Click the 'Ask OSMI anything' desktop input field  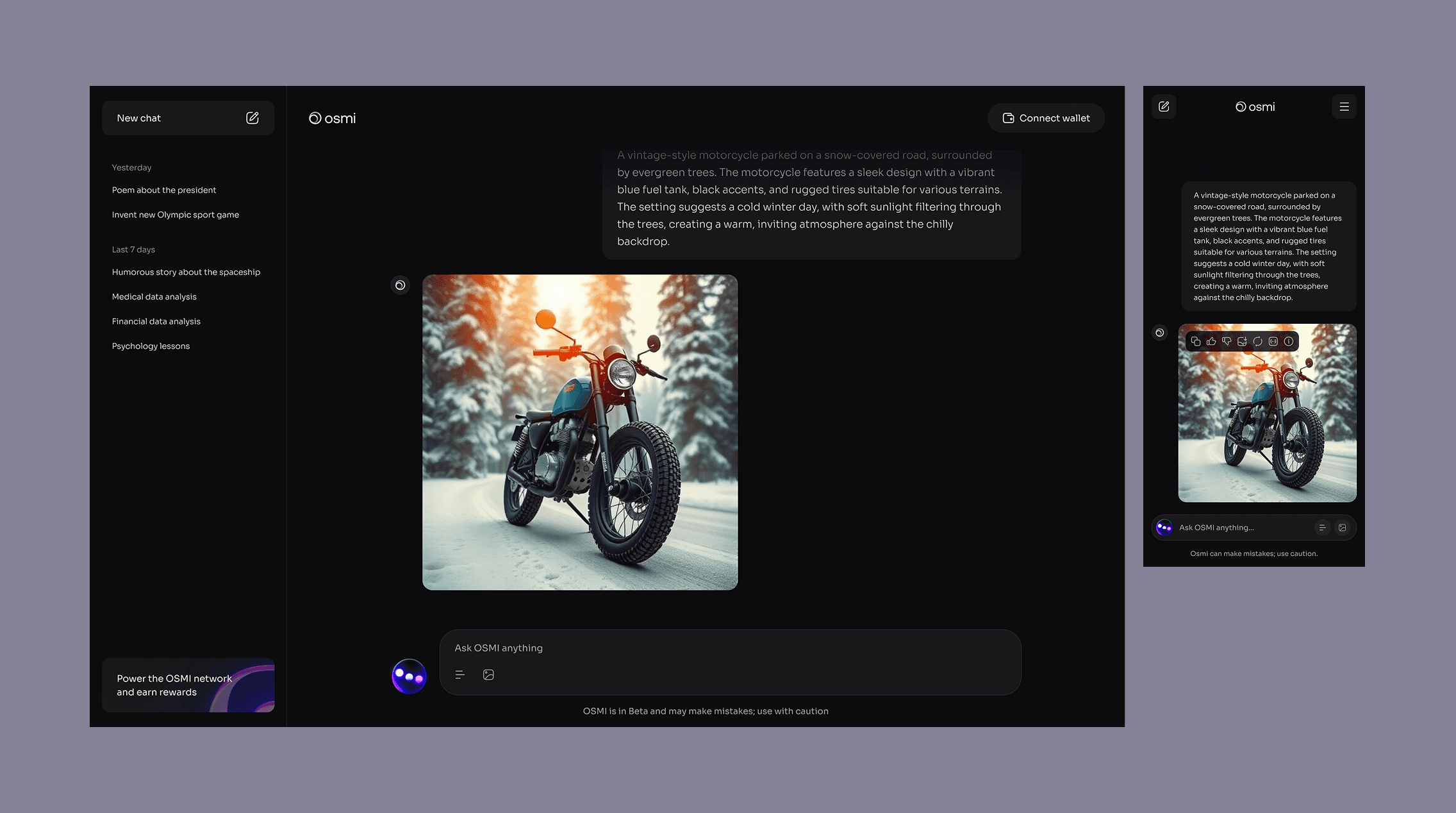pyautogui.click(x=729, y=648)
